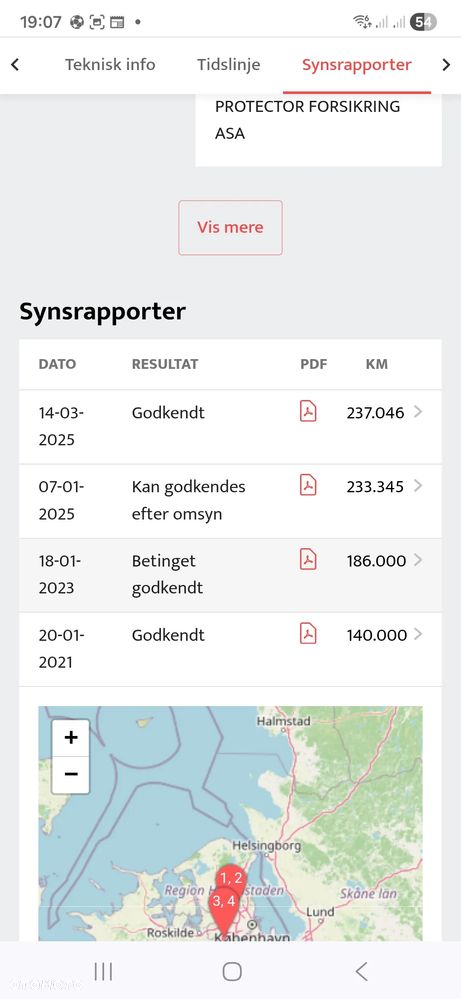Screen dimensions: 461x999
Task: Show next tabs with right arrow
Action: point(446,64)
